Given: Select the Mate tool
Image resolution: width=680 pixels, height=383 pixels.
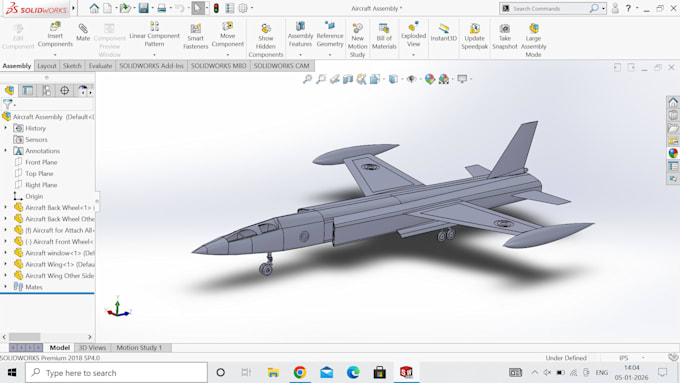Looking at the screenshot, I should tap(83, 33).
